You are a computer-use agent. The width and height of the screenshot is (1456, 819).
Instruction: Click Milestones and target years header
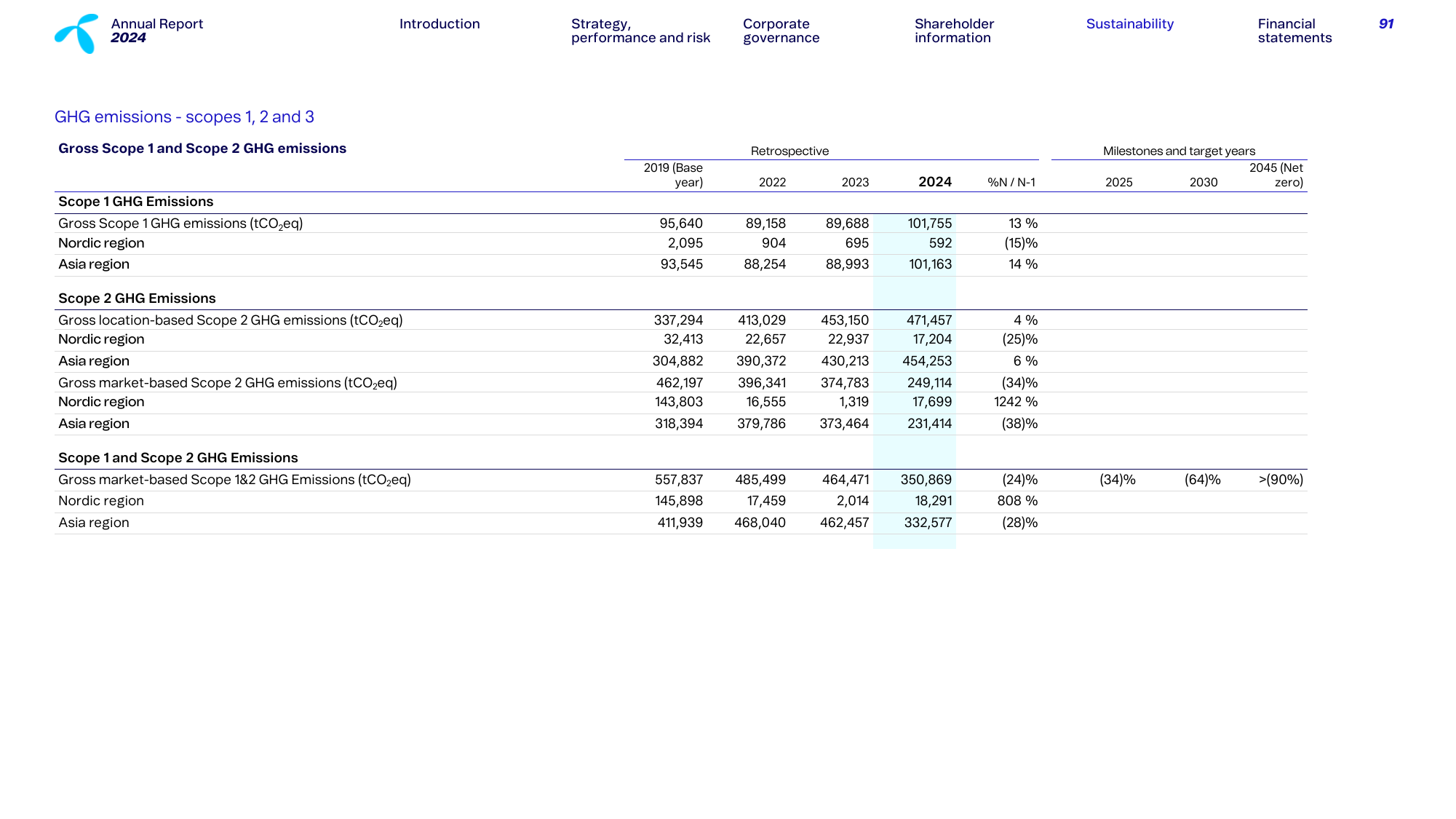[x=1179, y=151]
